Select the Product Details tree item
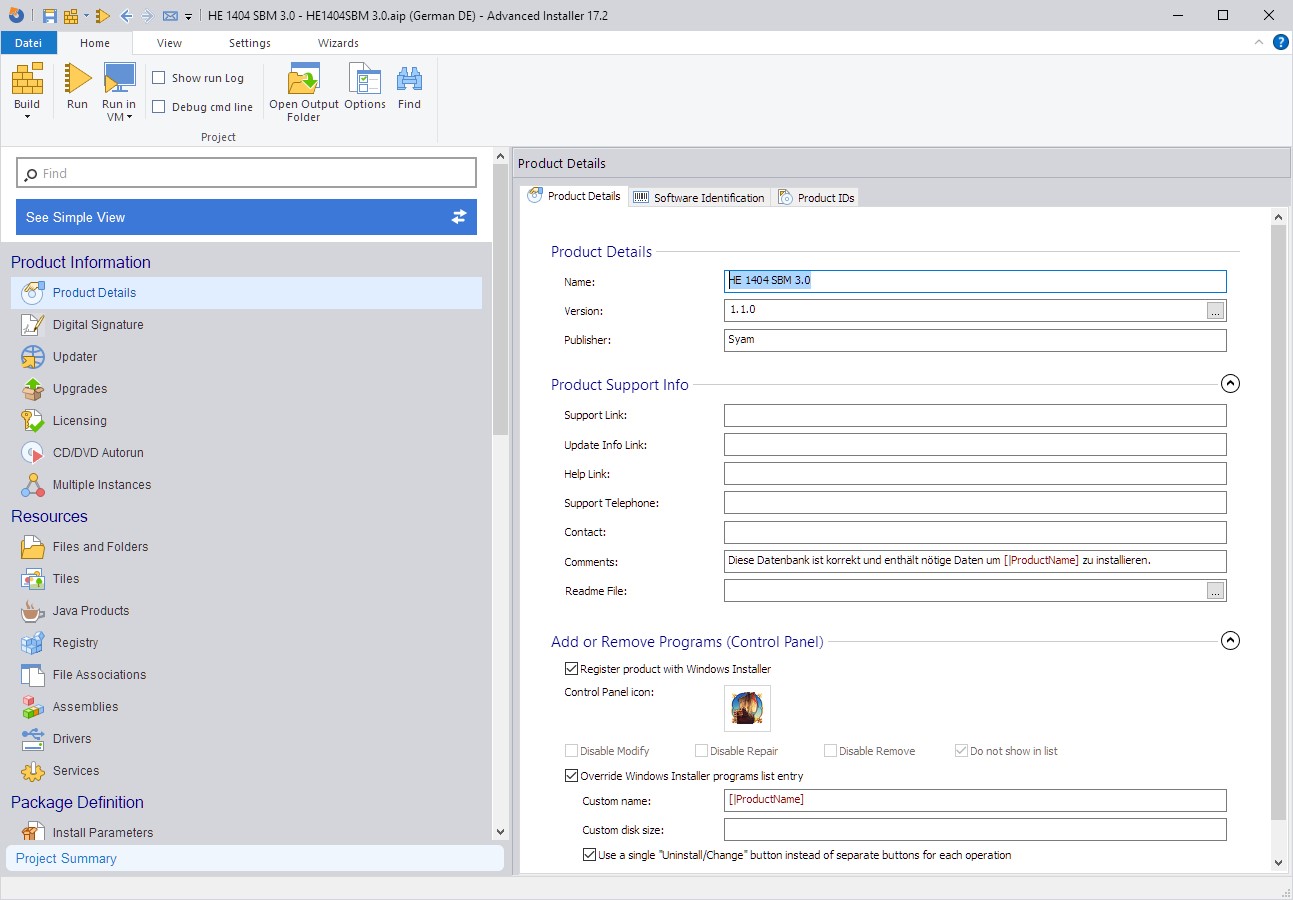The image size is (1293, 900). click(x=246, y=293)
